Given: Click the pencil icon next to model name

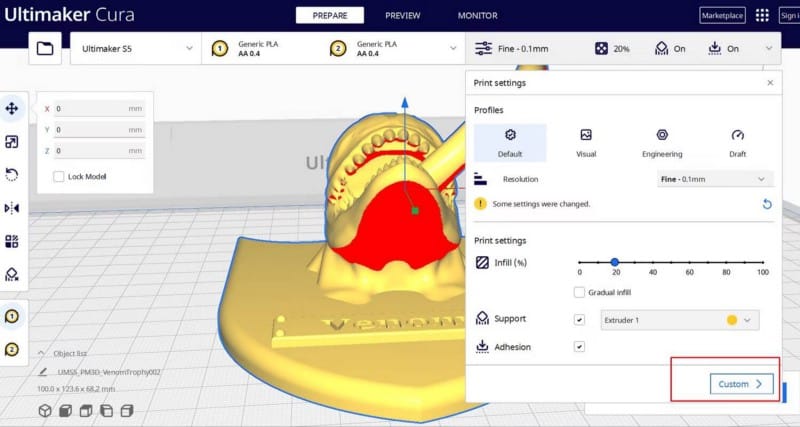Looking at the screenshot, I should (x=43, y=372).
